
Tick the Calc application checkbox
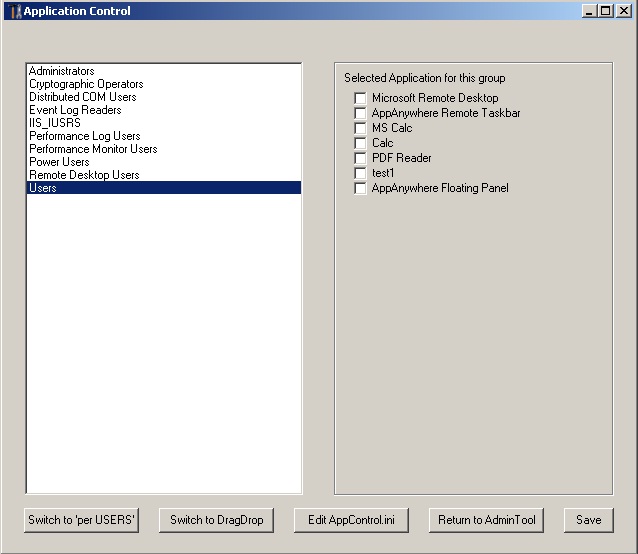click(x=361, y=144)
